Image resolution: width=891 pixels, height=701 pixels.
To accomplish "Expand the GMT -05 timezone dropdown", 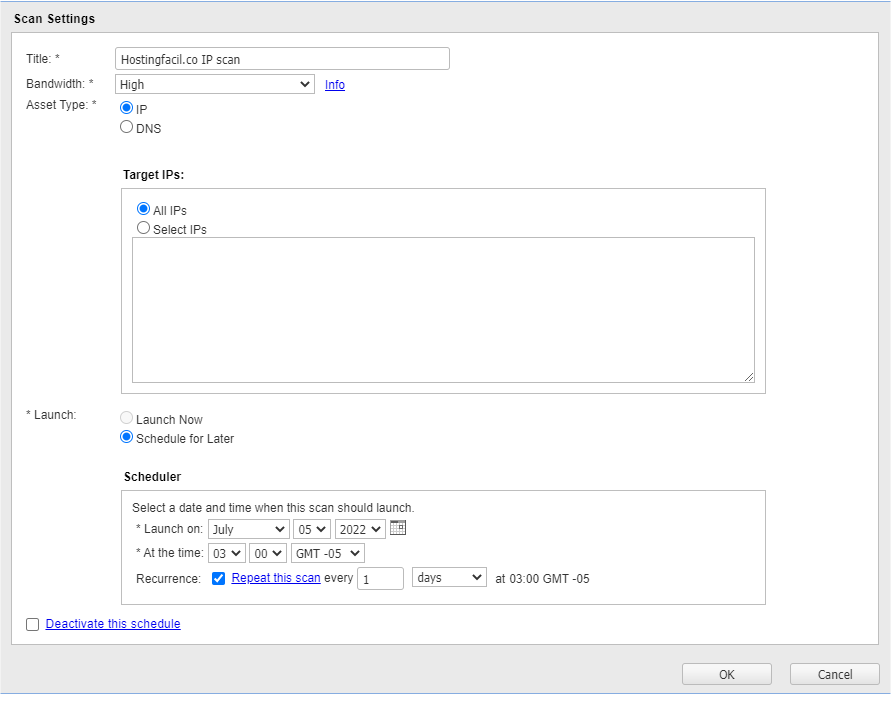I will 327,553.
